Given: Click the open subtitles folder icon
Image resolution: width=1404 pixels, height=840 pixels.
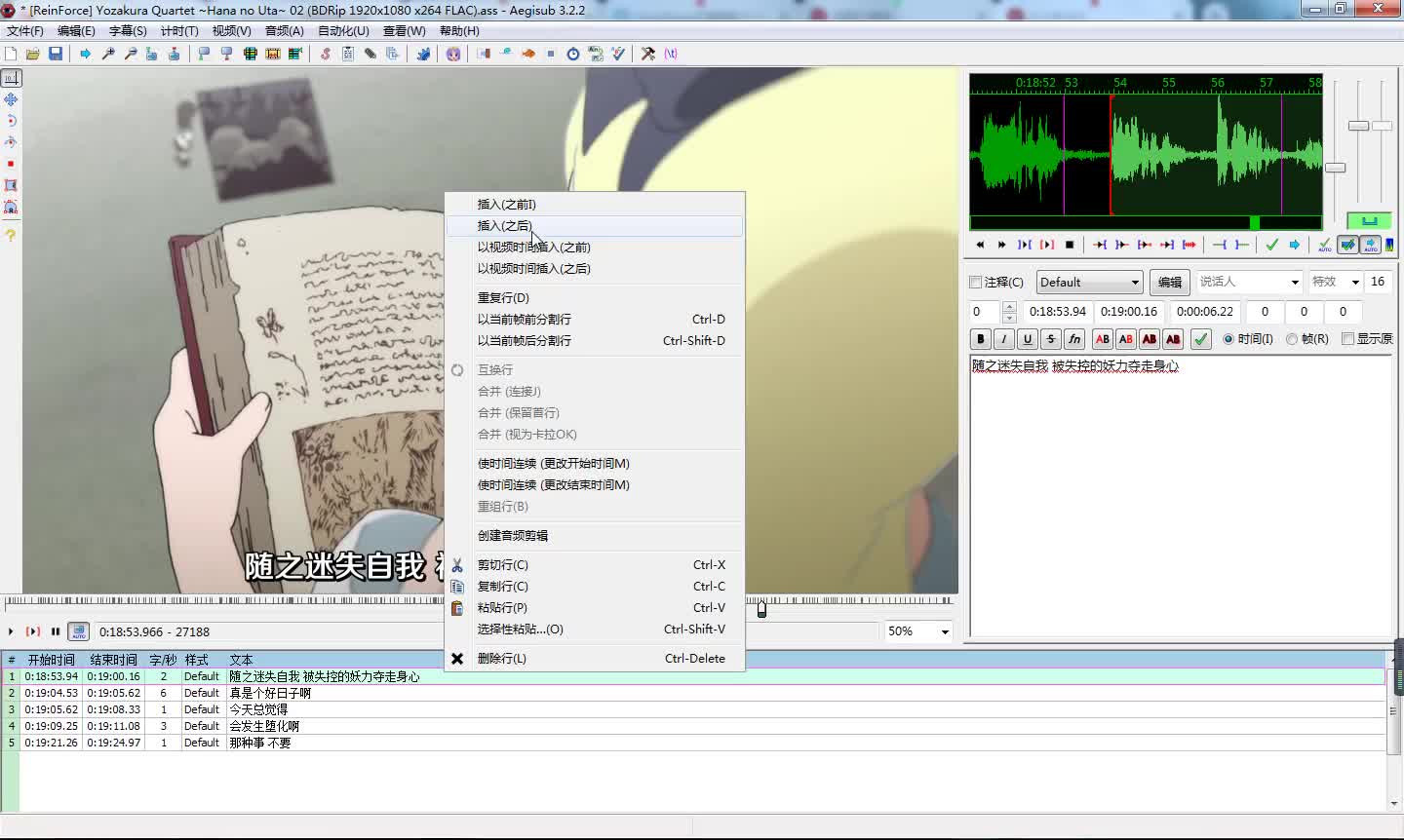Looking at the screenshot, I should click(32, 54).
